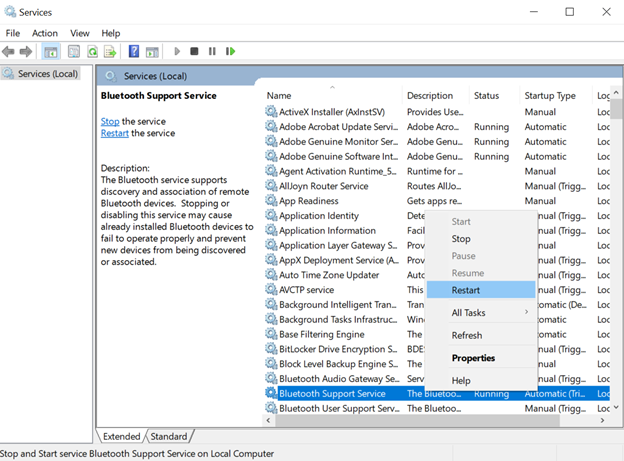Click the vertical scrollbar up arrow
624x461 pixels.
616,92
